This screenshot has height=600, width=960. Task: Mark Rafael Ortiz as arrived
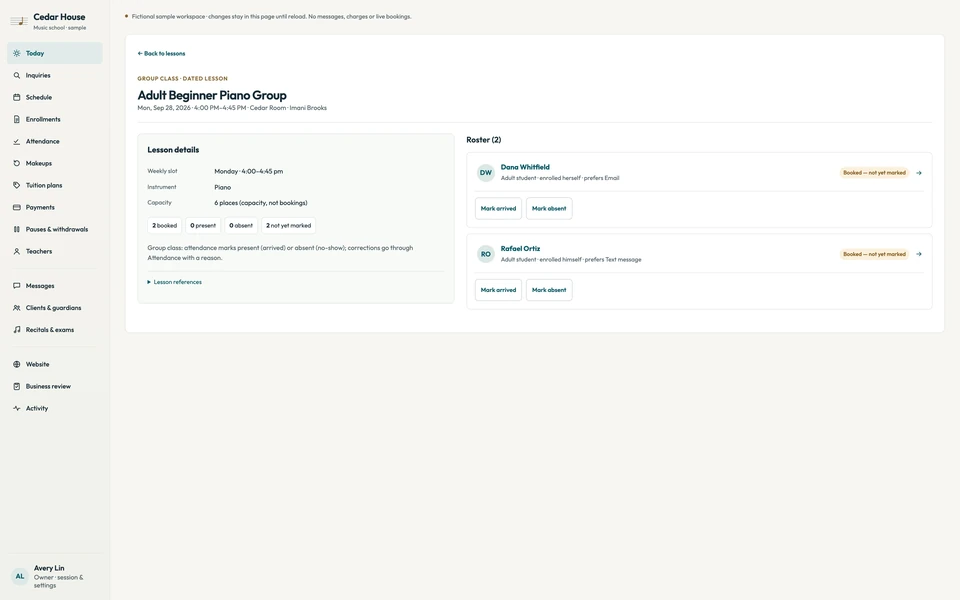pyautogui.click(x=498, y=290)
